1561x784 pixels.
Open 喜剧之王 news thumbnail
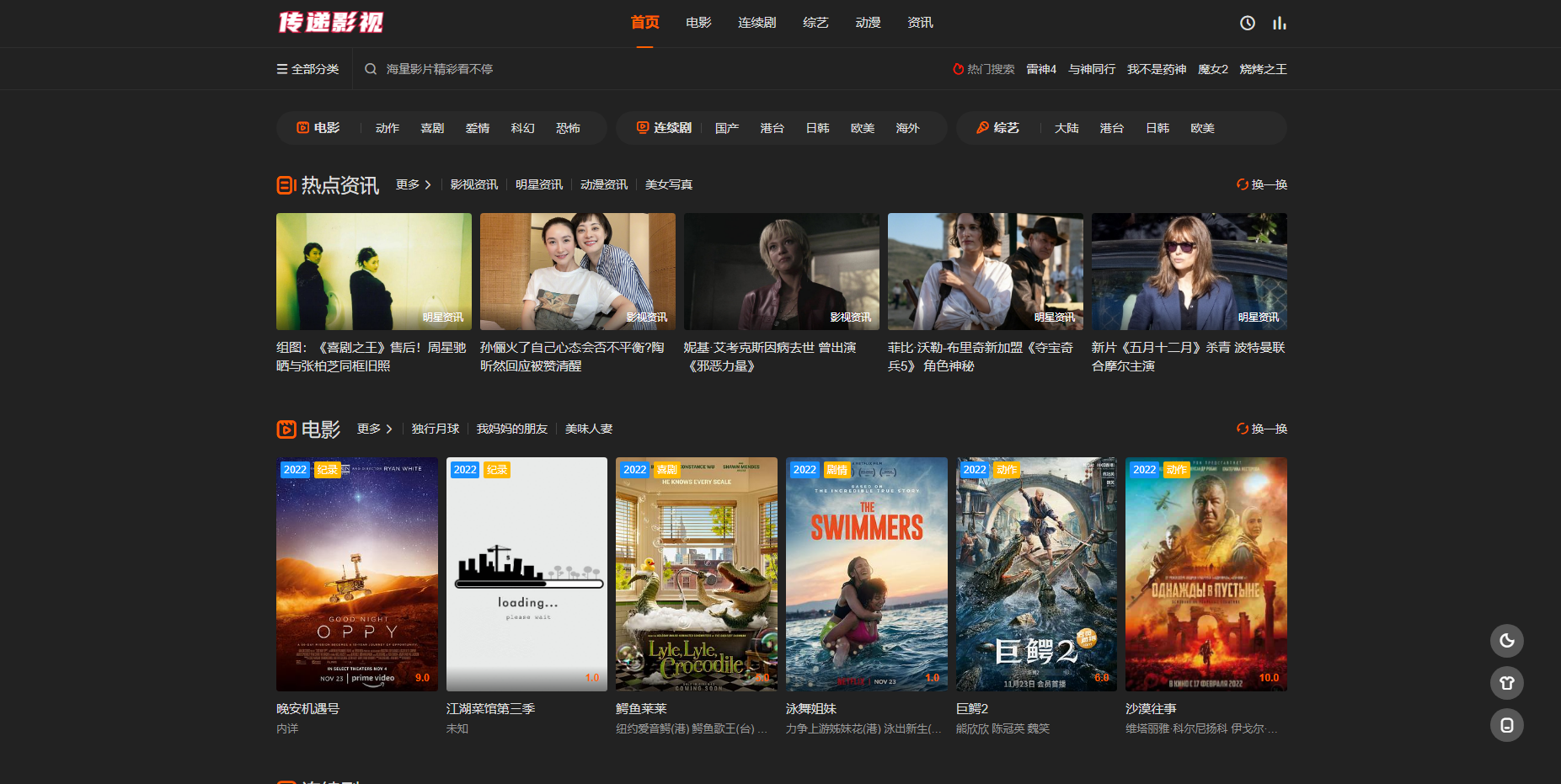374,271
